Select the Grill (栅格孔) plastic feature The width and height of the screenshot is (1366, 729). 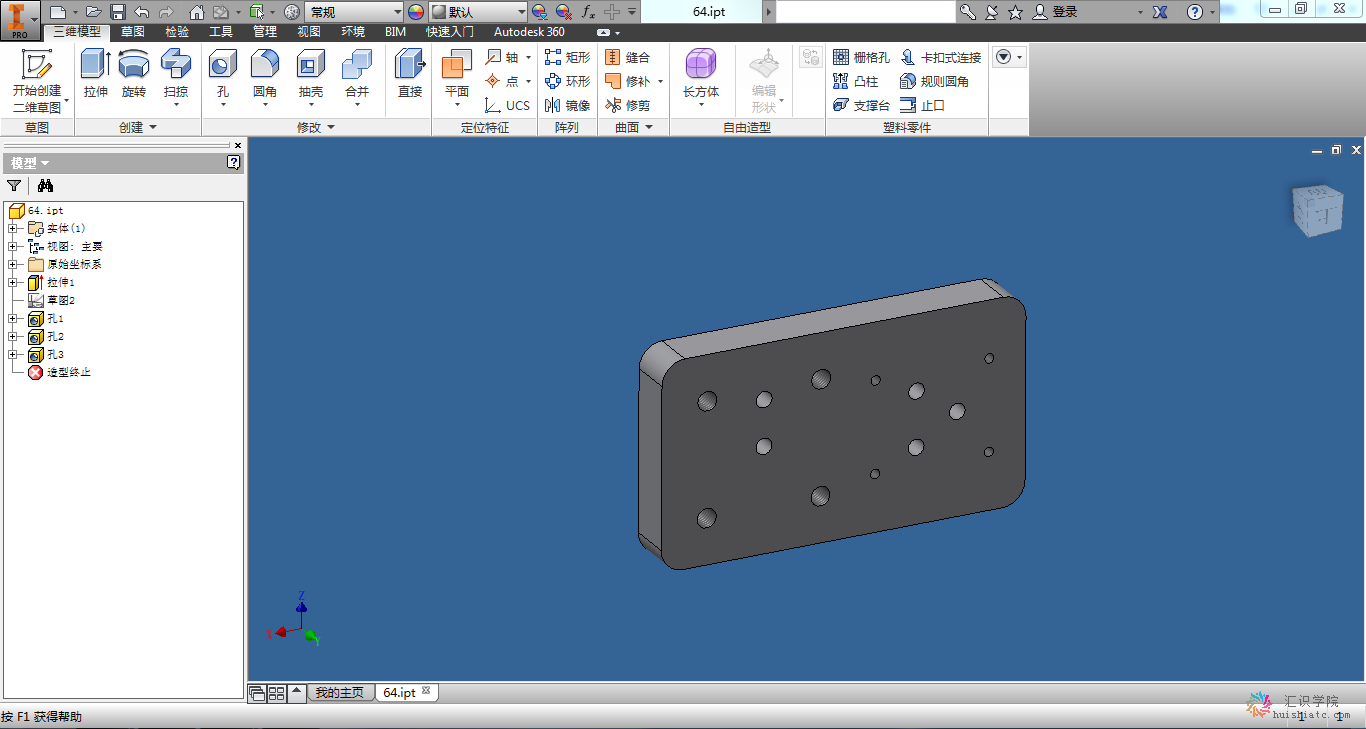(x=861, y=57)
